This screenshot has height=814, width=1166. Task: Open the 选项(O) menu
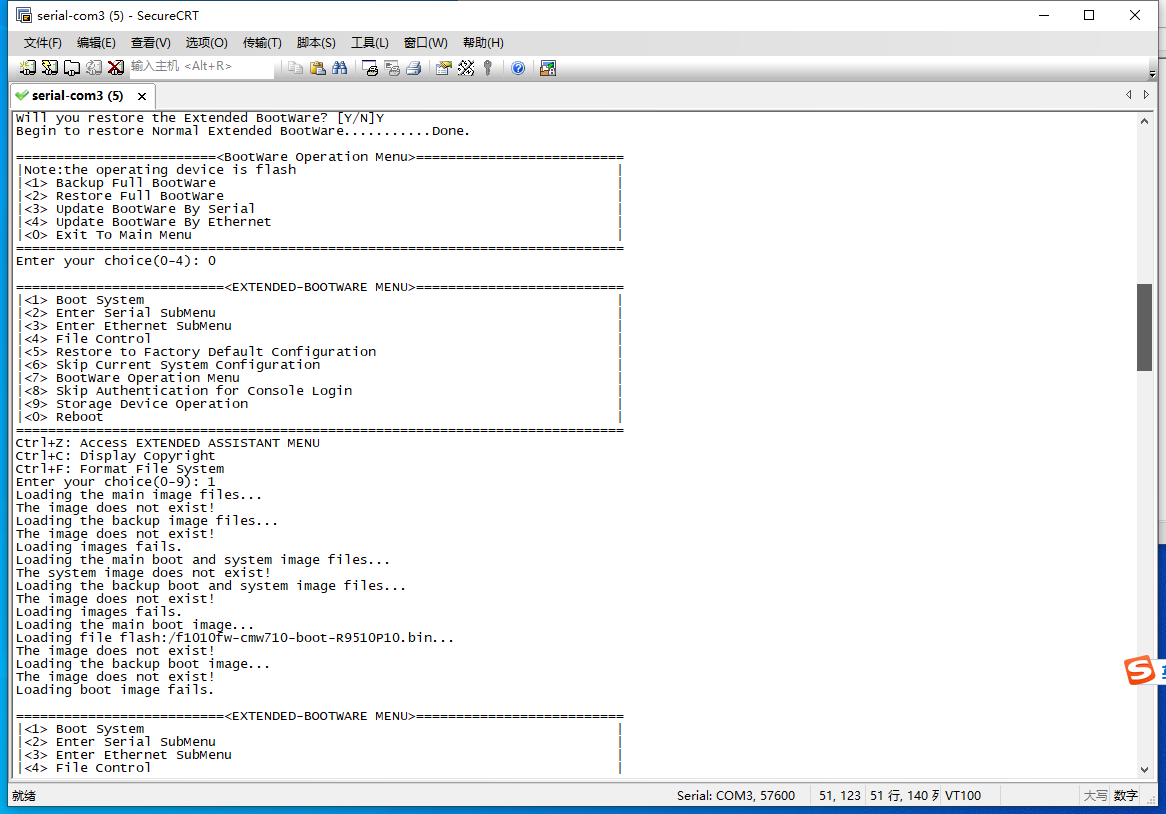pyautogui.click(x=206, y=43)
